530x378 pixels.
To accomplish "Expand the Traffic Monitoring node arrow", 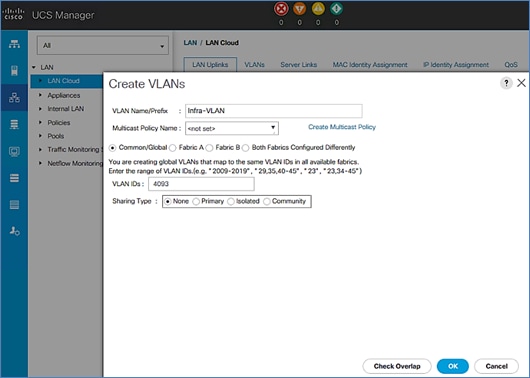I will pyautogui.click(x=41, y=149).
